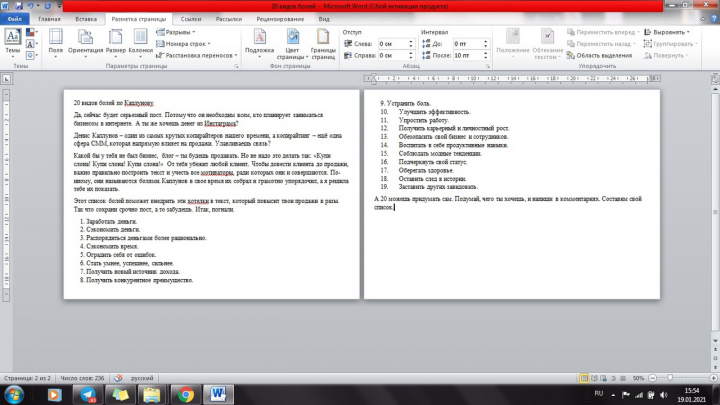Screen dimensions: 720x405
Task: Open the Размер page size menu
Action: 115,43
